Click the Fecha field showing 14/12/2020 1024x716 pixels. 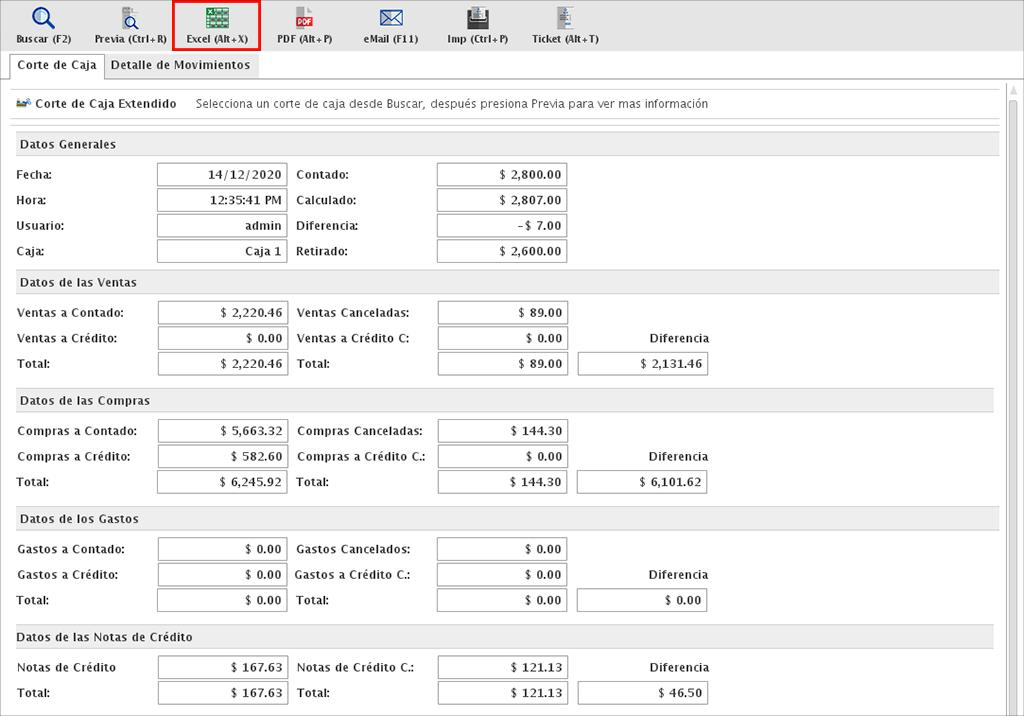click(222, 174)
